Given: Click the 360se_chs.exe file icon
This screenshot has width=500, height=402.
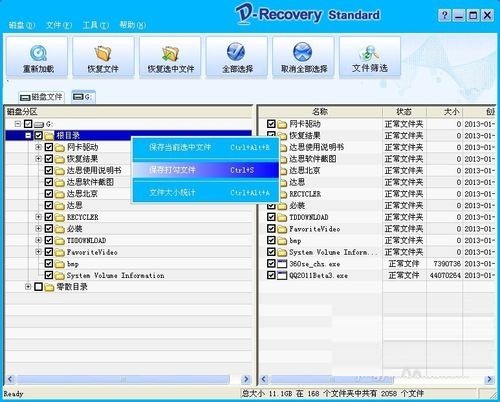Looking at the screenshot, I should (x=282, y=264).
